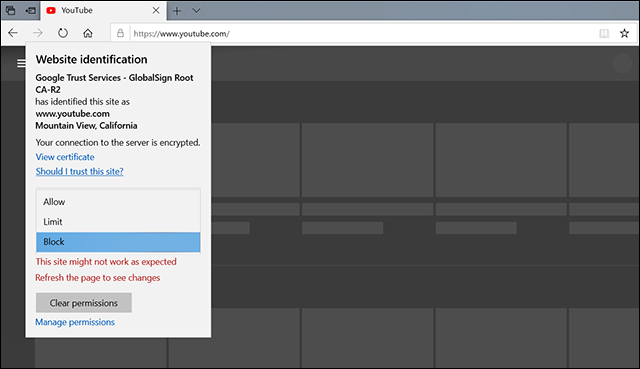640x369 pixels.
Task: Click the lock icon in address bar
Action: (120, 33)
